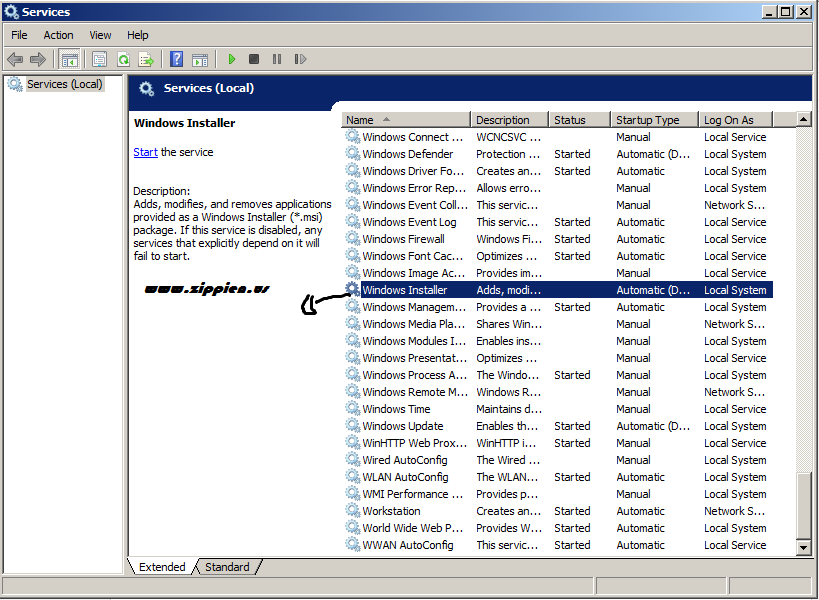Click the gear icon of Windows Update row
Screen dimensions: 819x600
point(353,425)
